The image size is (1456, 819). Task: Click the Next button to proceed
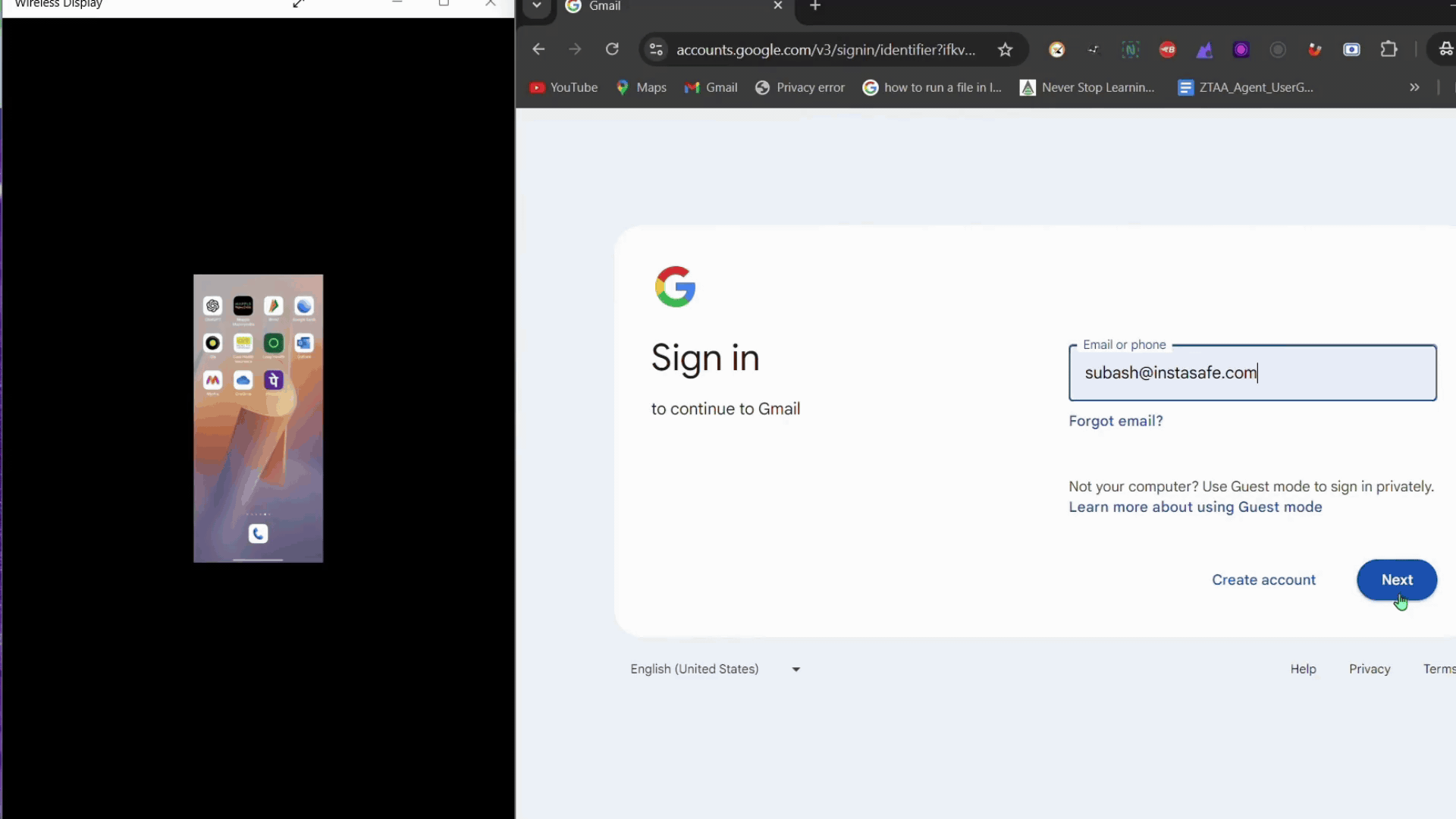[x=1397, y=579]
